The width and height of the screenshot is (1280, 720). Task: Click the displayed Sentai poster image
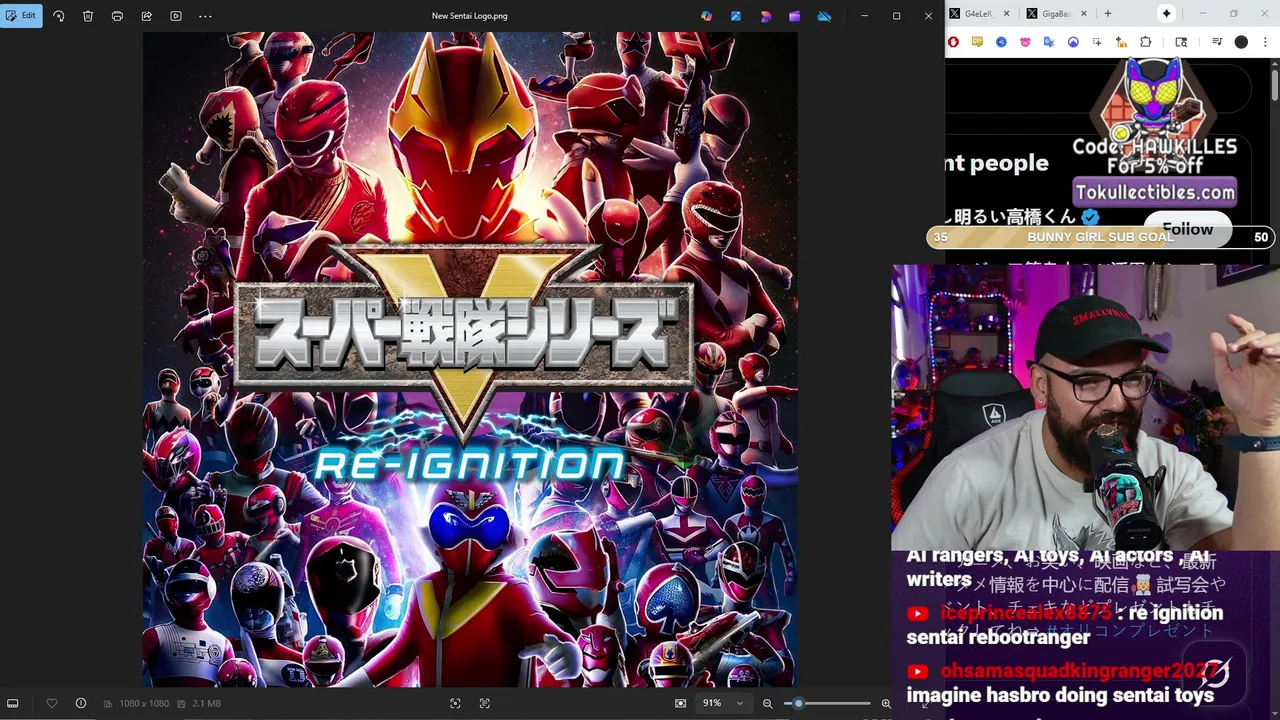click(470, 360)
